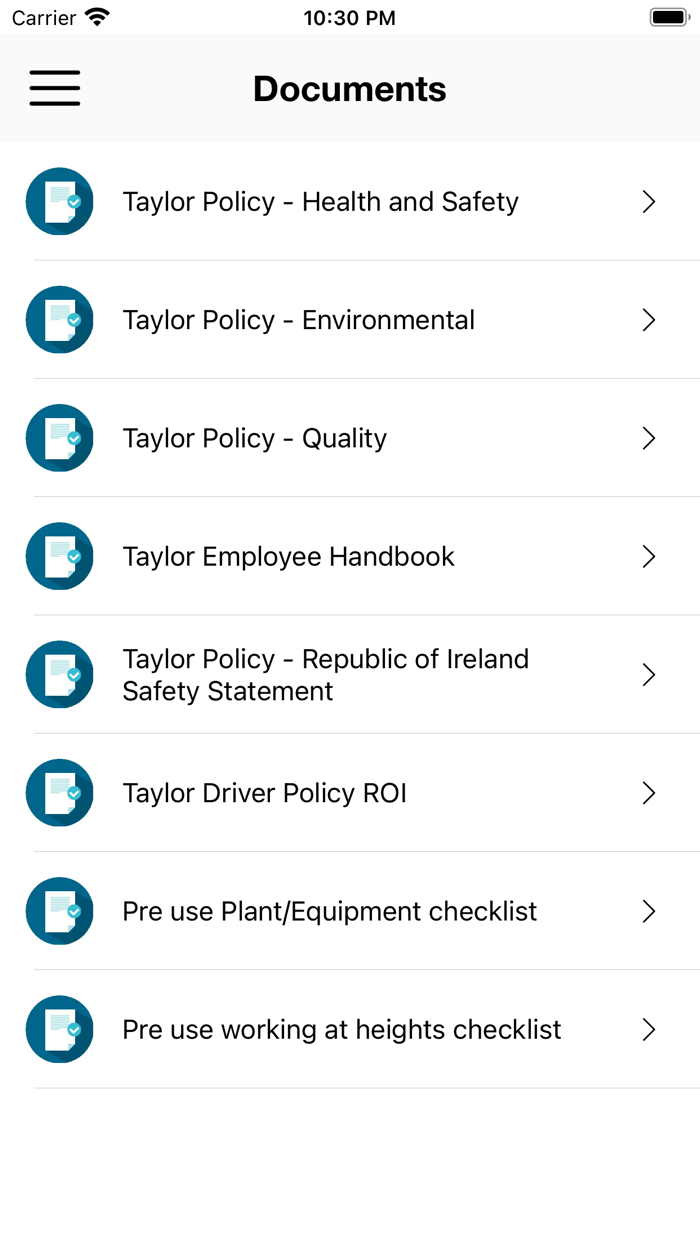700x1244 pixels.
Task: Expand the Health and Safety policy chevron
Action: pos(649,201)
